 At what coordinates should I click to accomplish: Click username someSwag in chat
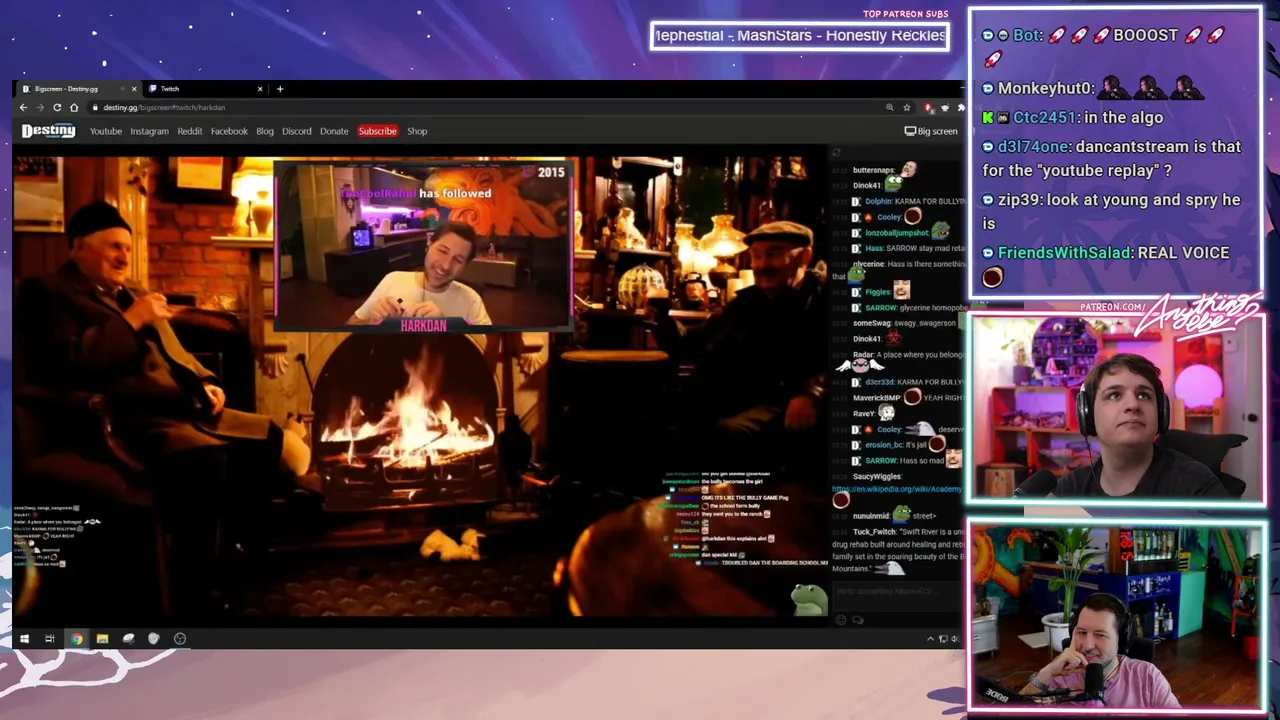pos(870,323)
